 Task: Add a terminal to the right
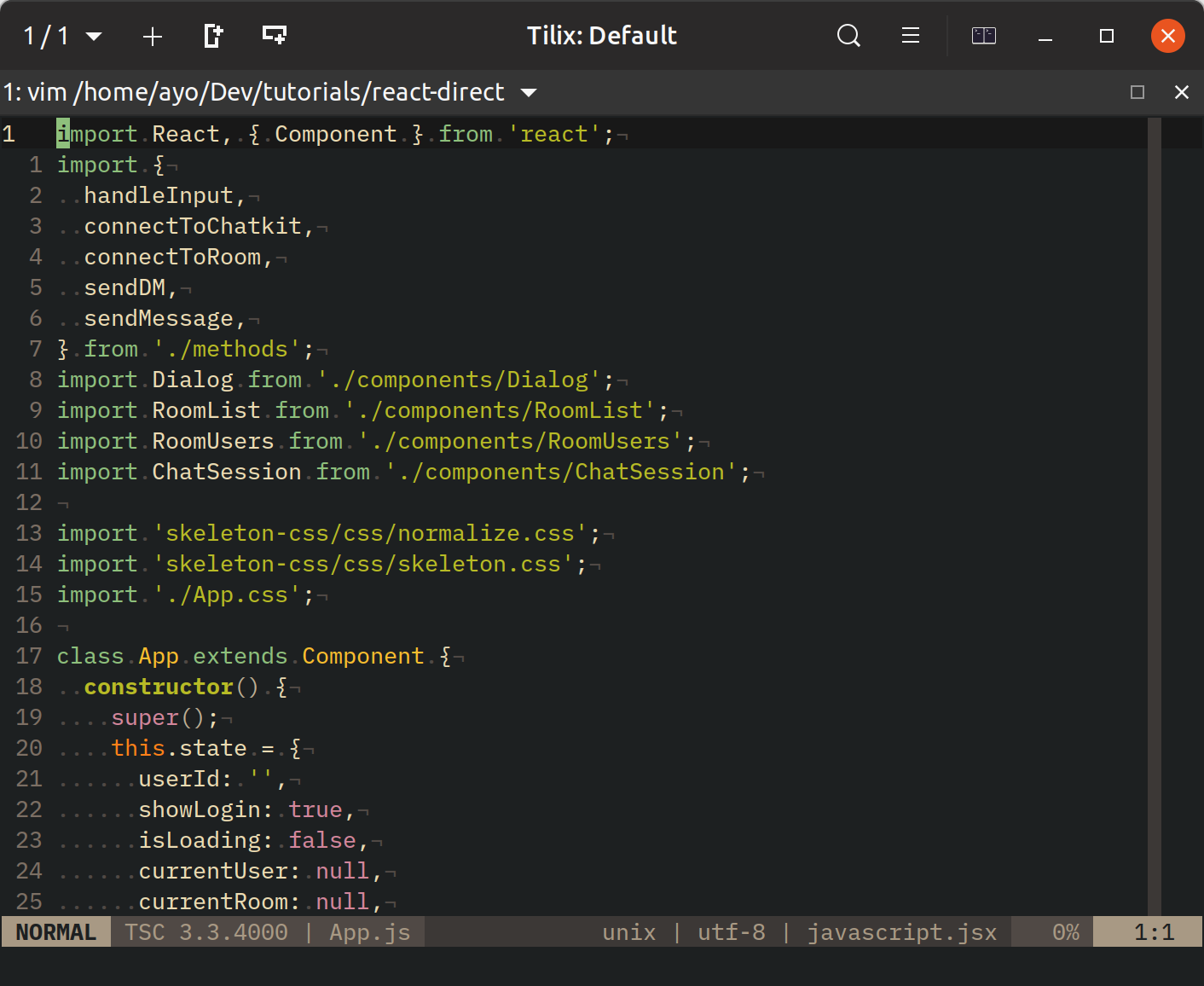pos(213,36)
